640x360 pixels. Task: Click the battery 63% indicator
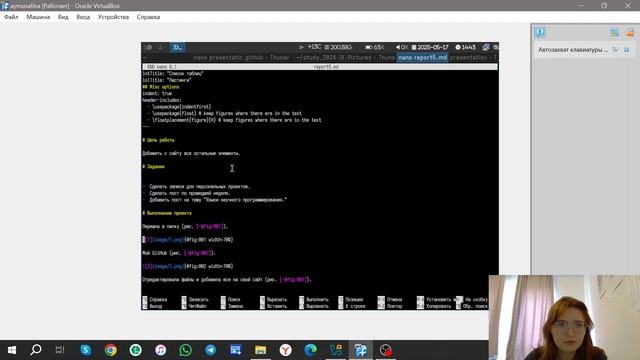pyautogui.click(x=375, y=47)
